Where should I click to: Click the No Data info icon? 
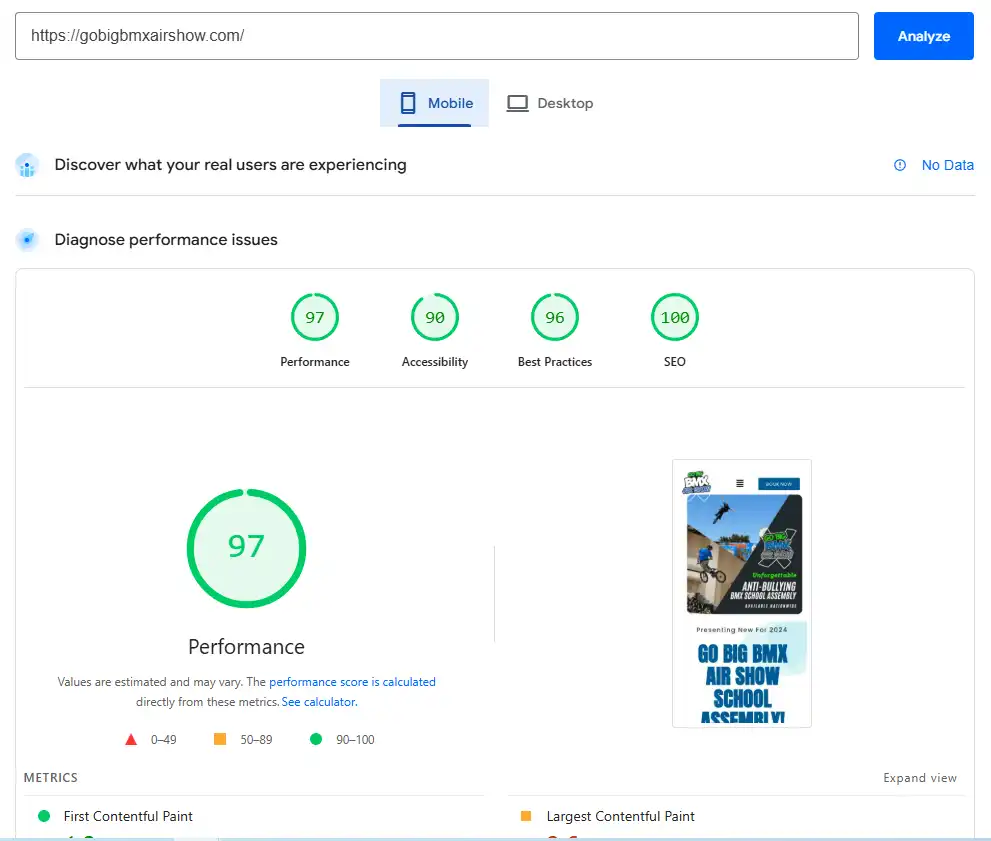900,165
